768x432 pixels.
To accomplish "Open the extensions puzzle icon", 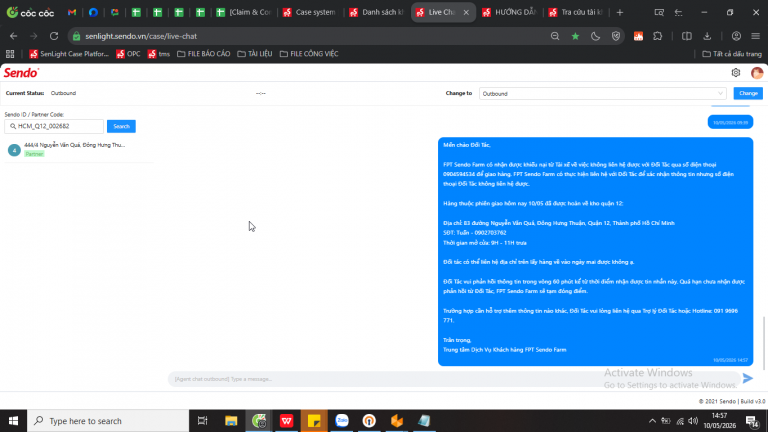I will [x=658, y=36].
